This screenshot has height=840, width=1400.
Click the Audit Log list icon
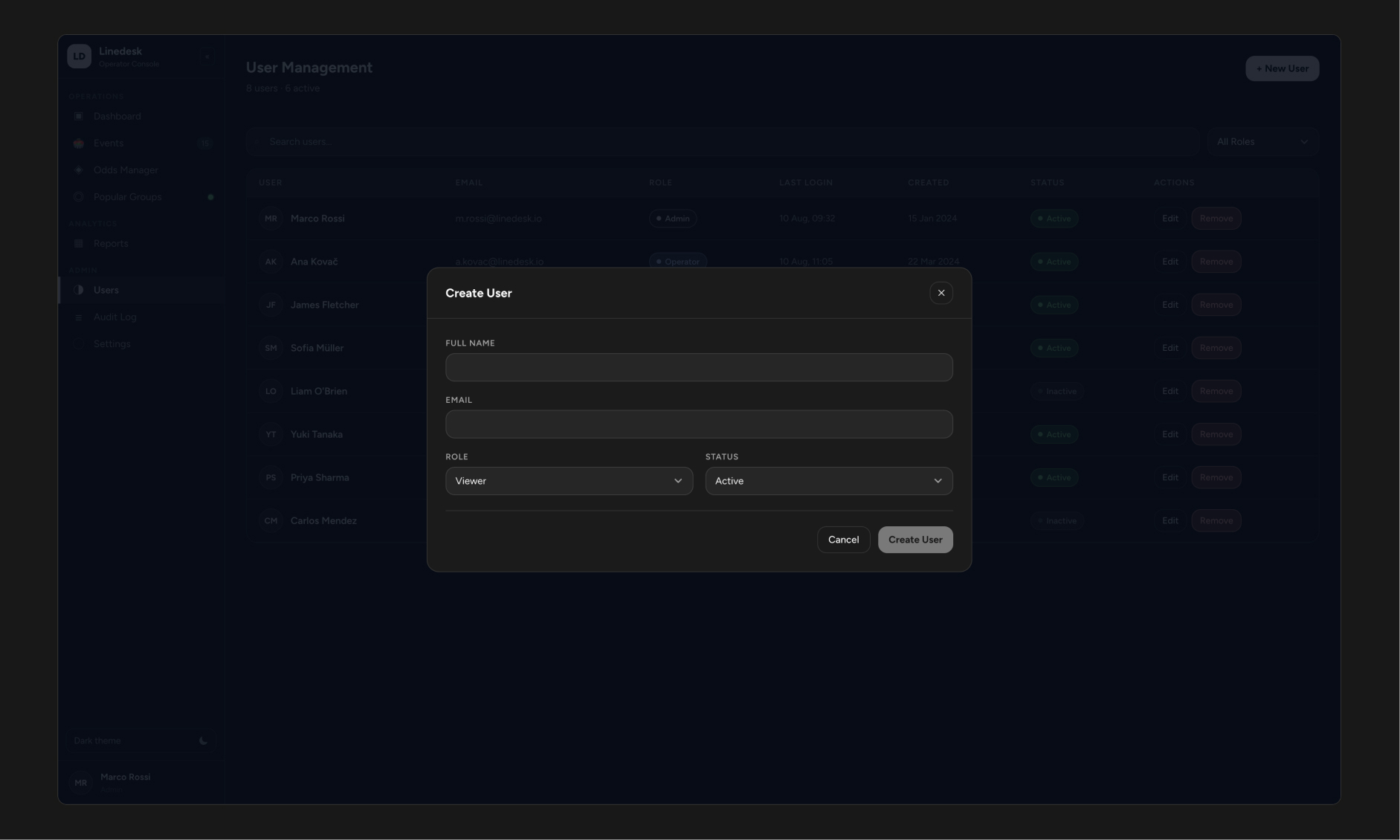[79, 317]
